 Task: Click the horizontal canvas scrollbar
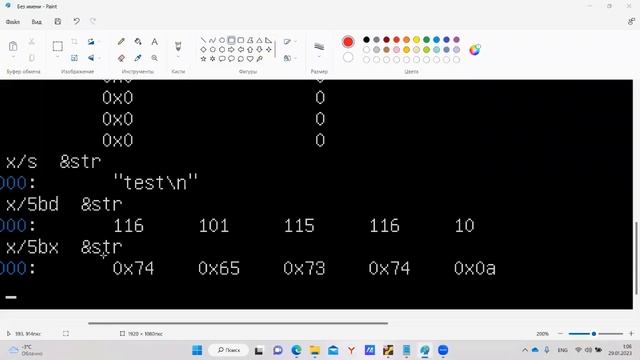(x=238, y=323)
